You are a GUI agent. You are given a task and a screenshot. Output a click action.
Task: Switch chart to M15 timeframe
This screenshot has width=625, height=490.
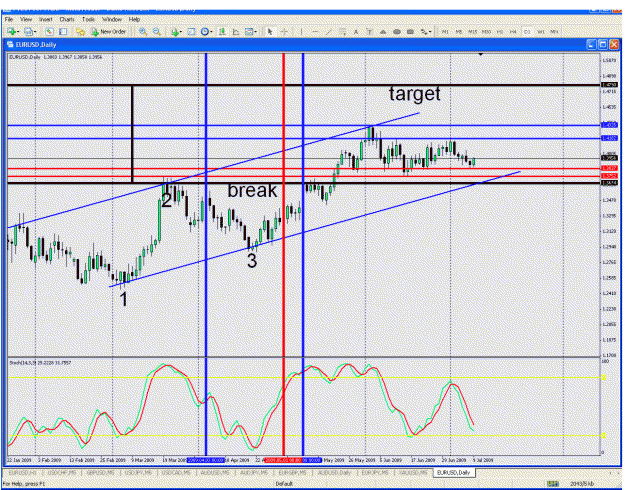click(472, 31)
